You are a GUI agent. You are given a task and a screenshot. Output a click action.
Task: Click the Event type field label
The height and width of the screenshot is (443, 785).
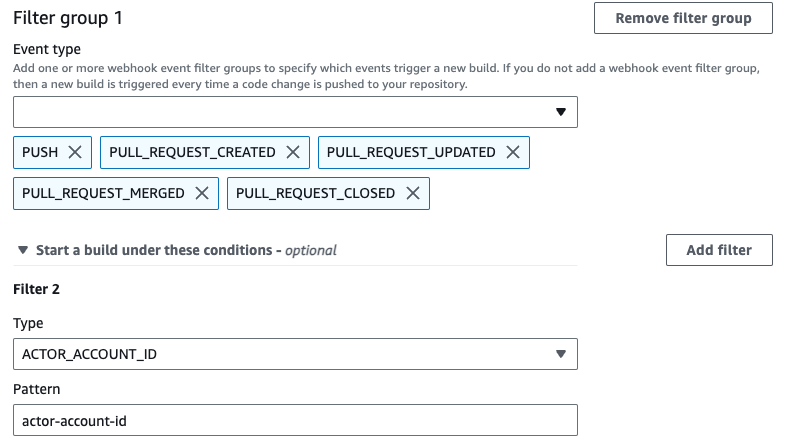click(x=47, y=48)
